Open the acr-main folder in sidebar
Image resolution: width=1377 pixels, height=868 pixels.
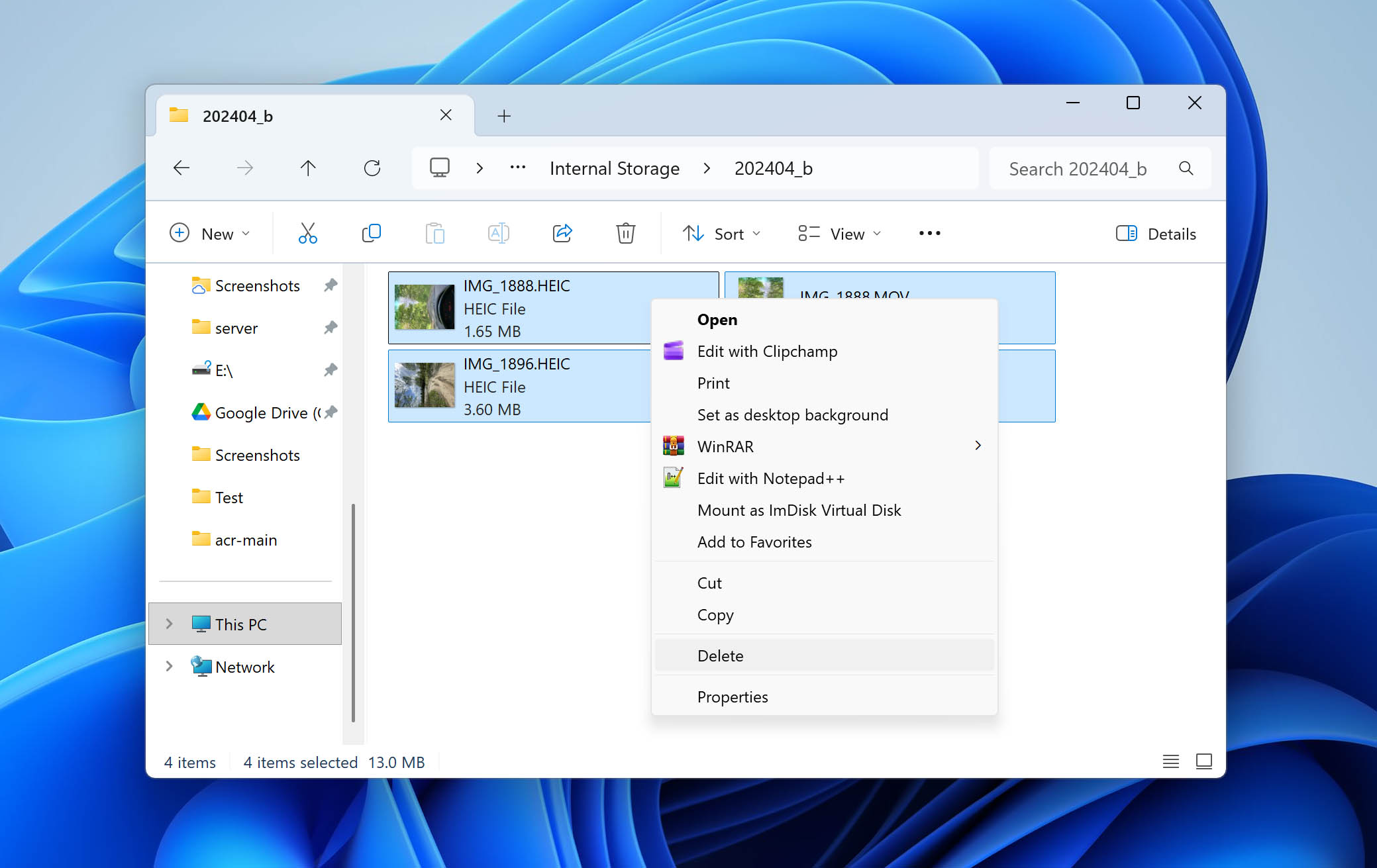pyautogui.click(x=234, y=540)
